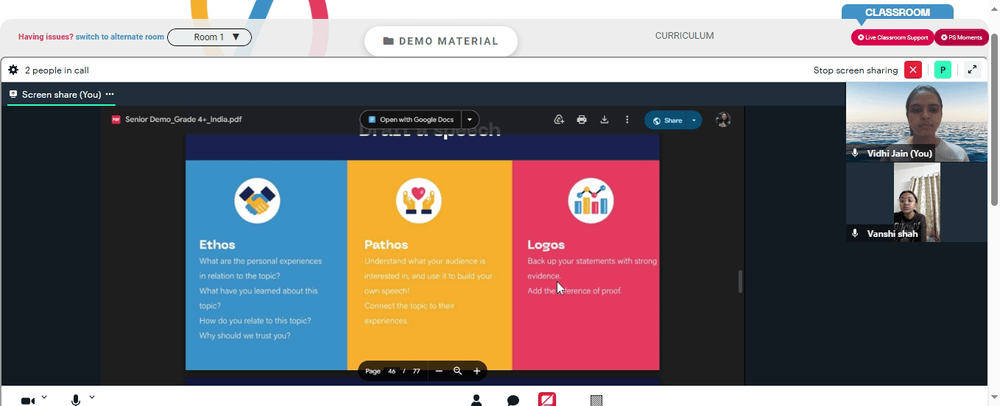Click Vanshi shah microphone status icon
Screen dimensions: 1000x406
pos(855,234)
